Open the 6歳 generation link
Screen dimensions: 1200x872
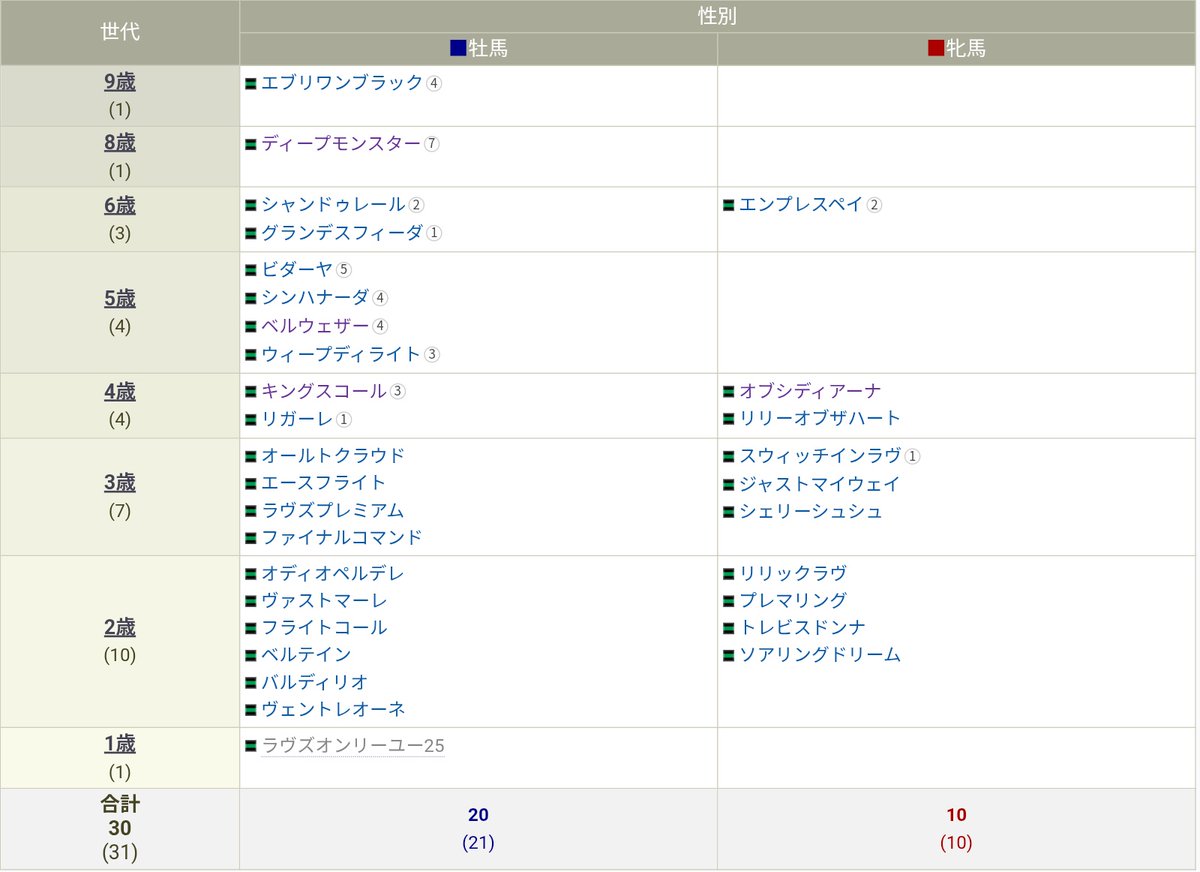click(120, 206)
